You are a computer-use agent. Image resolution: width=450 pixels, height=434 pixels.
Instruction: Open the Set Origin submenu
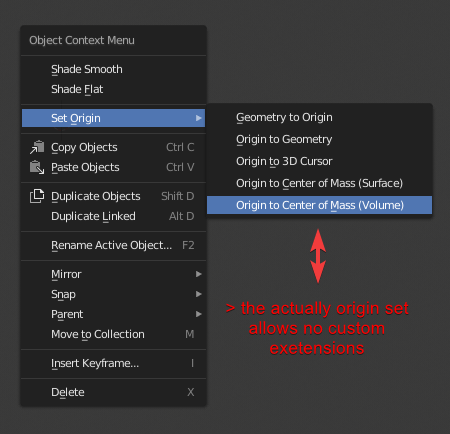click(113, 118)
